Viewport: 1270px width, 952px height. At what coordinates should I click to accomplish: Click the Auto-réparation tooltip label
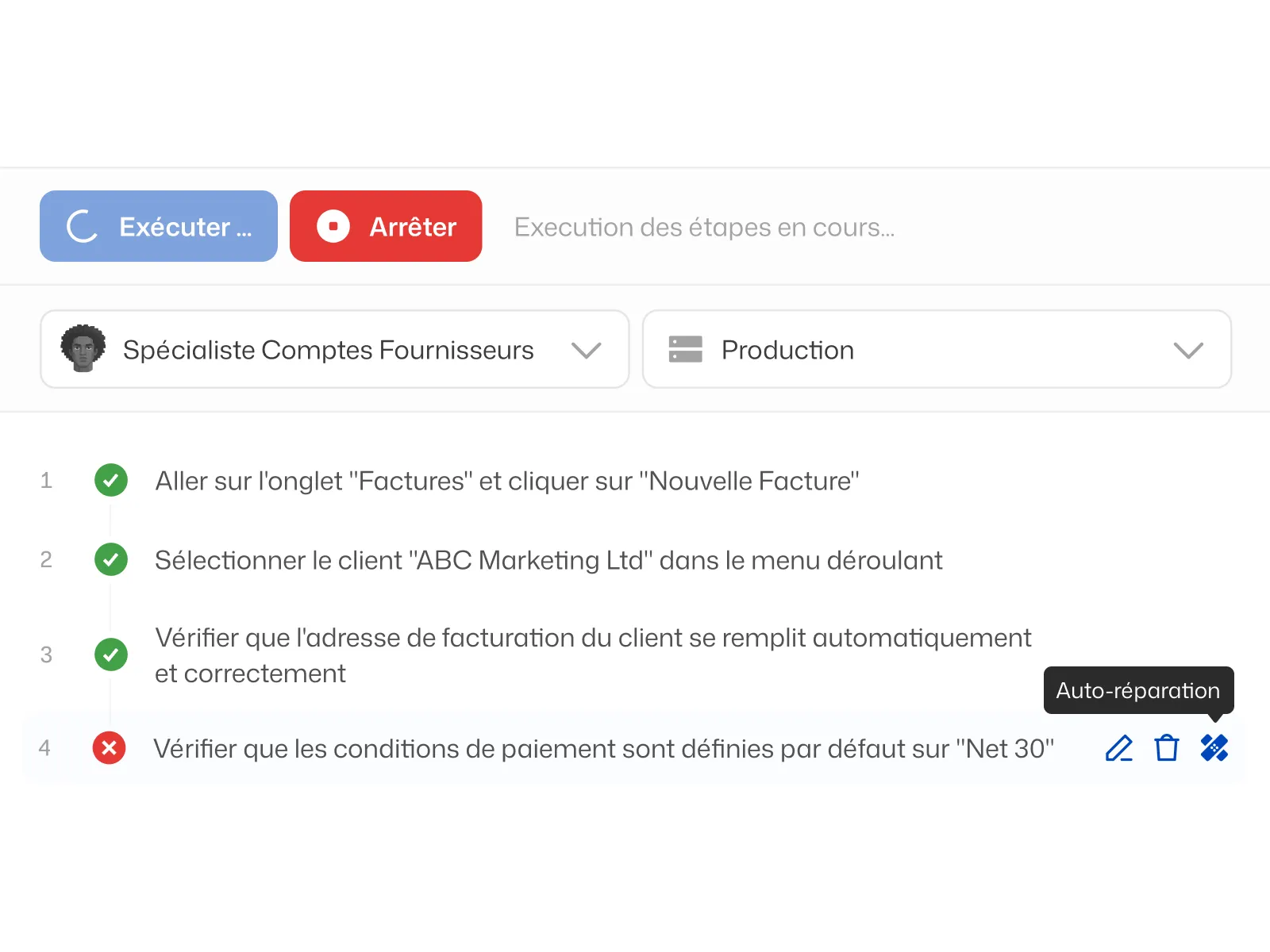1137,691
